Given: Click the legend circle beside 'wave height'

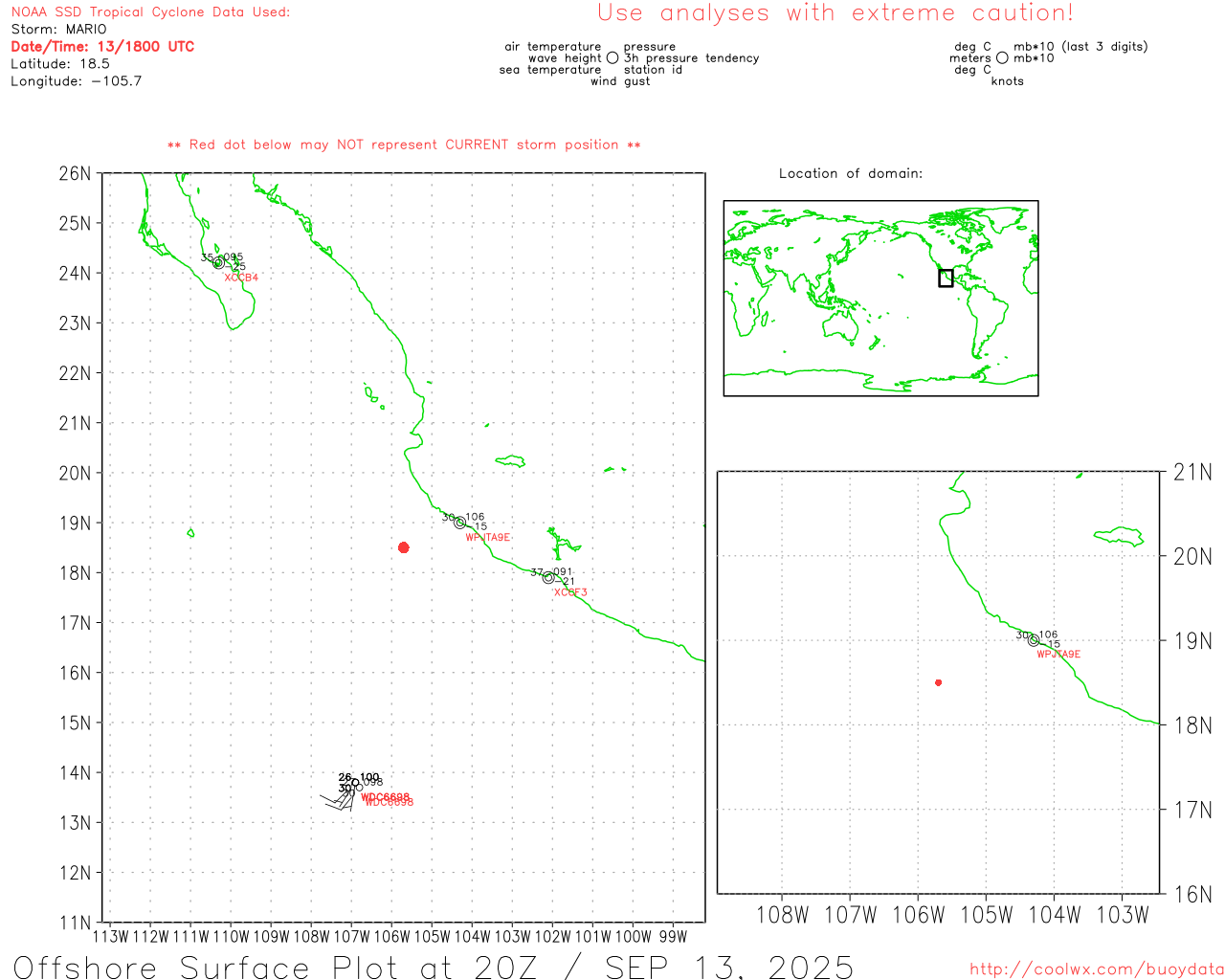Looking at the screenshot, I should (612, 58).
